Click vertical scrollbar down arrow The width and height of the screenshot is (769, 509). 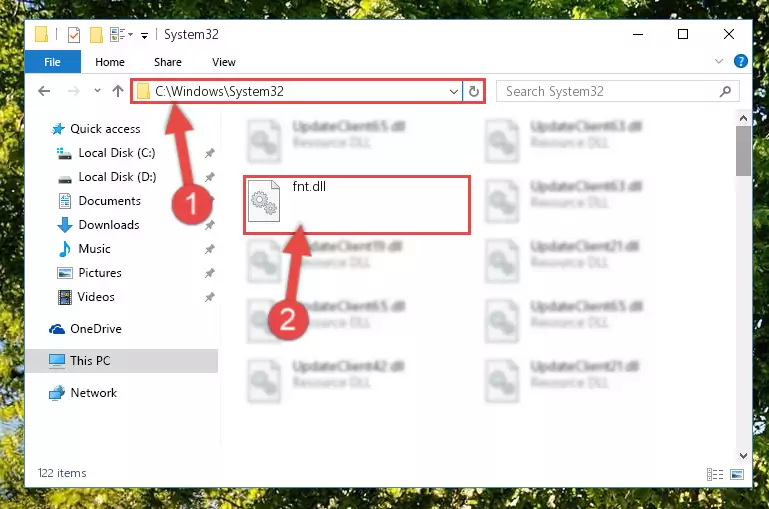click(x=743, y=456)
